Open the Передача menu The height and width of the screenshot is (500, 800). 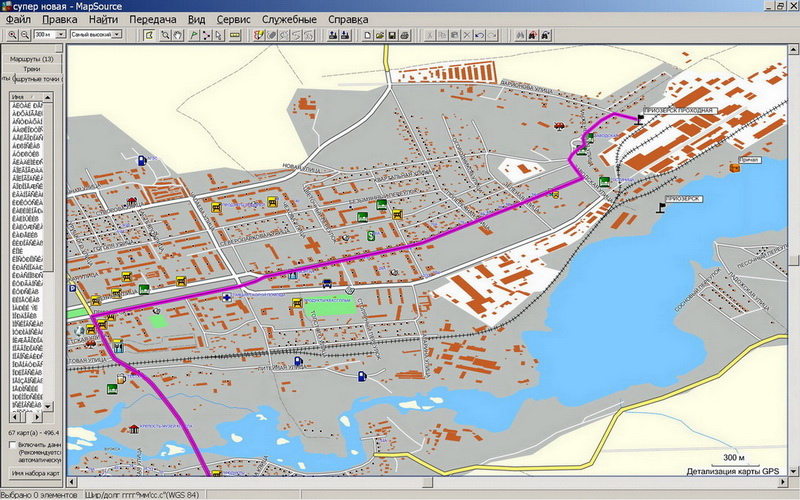[x=153, y=19]
